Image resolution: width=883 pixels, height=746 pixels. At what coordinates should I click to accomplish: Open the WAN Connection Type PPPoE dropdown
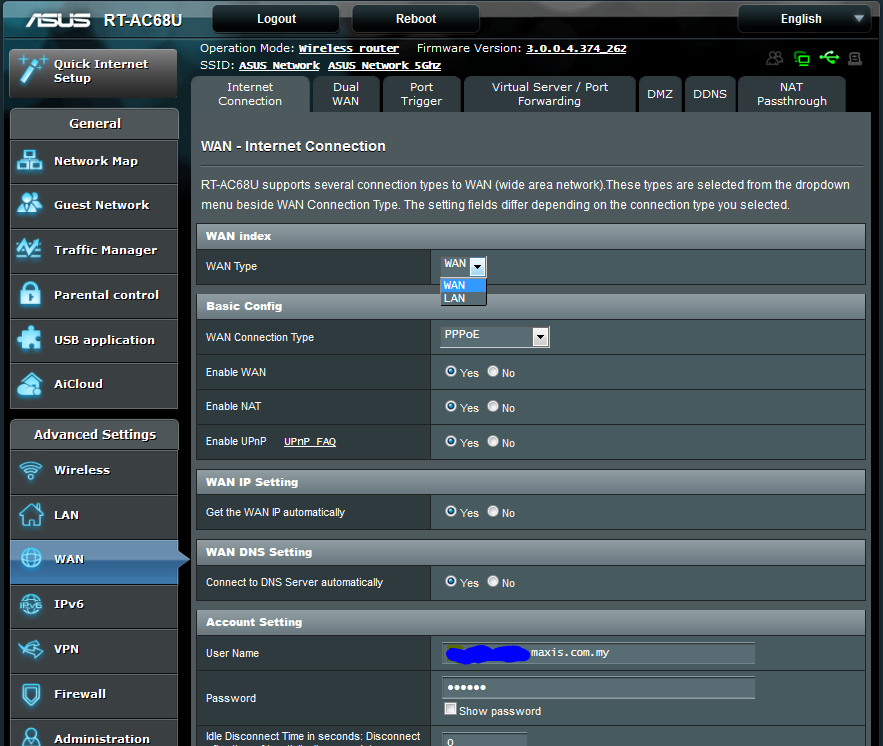pyautogui.click(x=494, y=337)
